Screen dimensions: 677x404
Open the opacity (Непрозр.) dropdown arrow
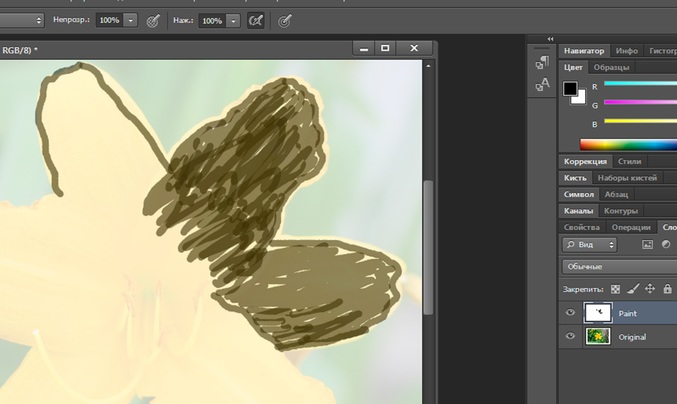tap(131, 20)
